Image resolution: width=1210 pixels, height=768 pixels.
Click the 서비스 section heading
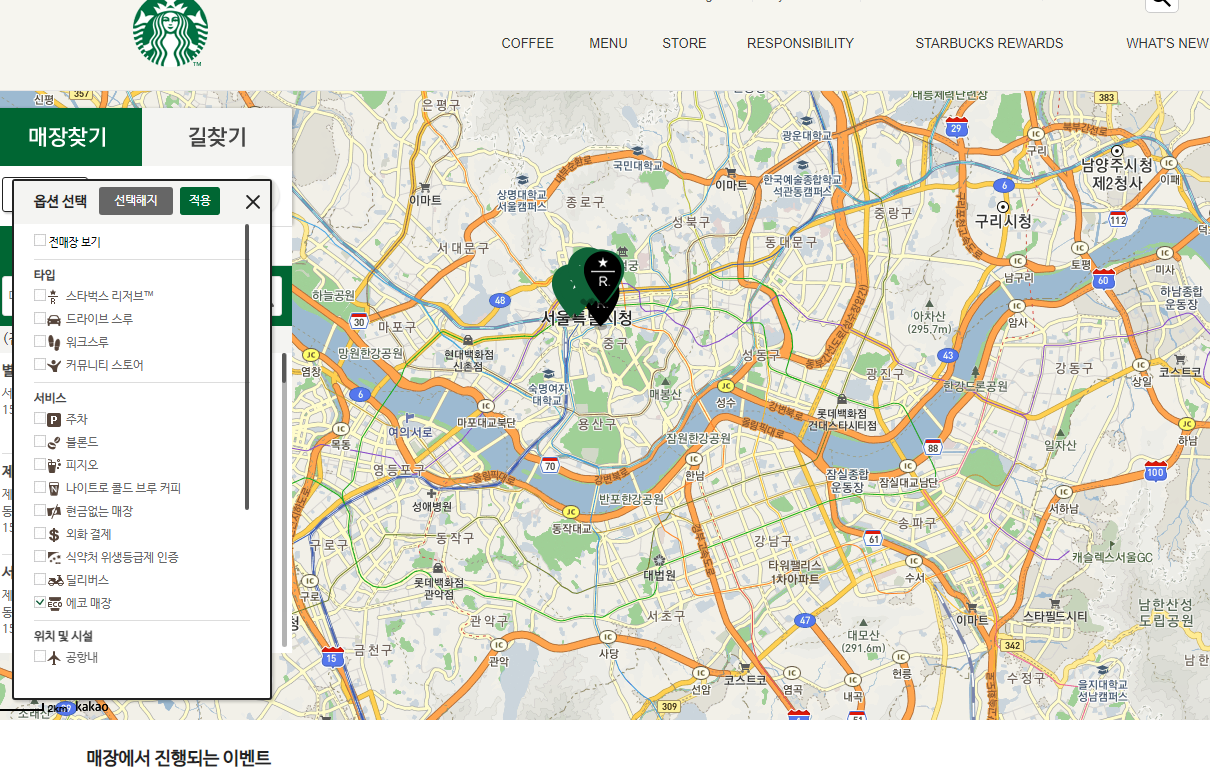[x=48, y=397]
